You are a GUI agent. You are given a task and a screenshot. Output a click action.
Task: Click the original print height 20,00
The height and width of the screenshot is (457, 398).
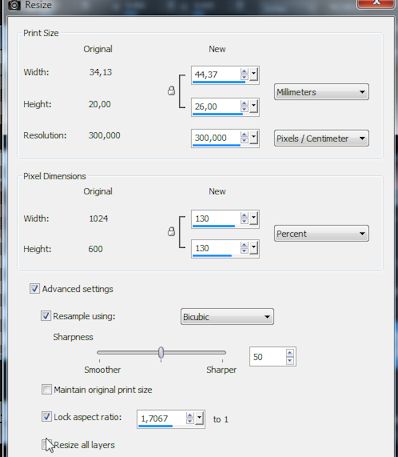tap(100, 104)
